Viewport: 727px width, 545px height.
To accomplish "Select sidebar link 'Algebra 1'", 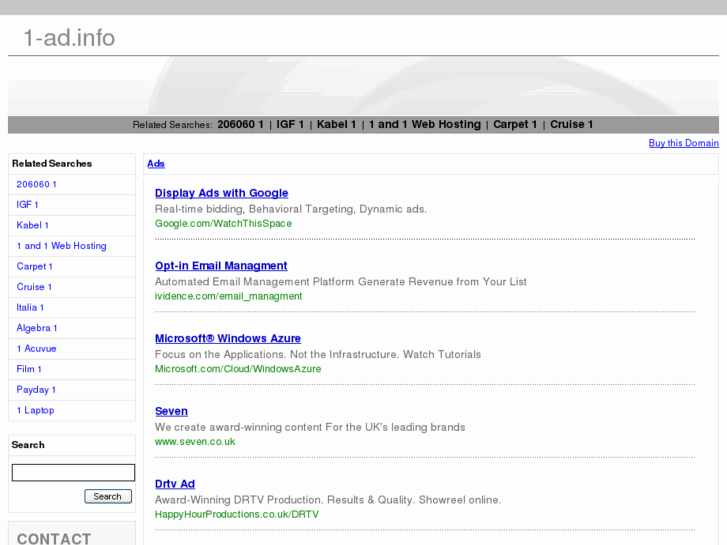I will (x=37, y=328).
